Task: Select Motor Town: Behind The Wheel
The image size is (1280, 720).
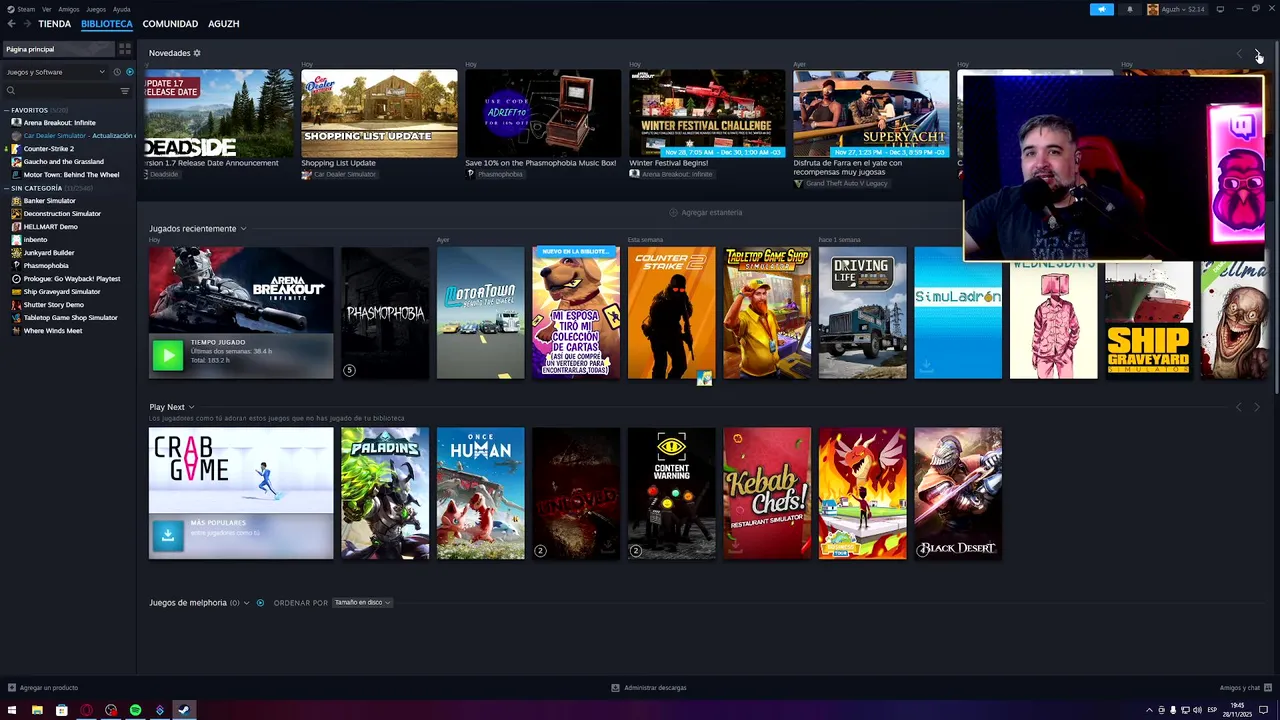Action: pos(71,175)
